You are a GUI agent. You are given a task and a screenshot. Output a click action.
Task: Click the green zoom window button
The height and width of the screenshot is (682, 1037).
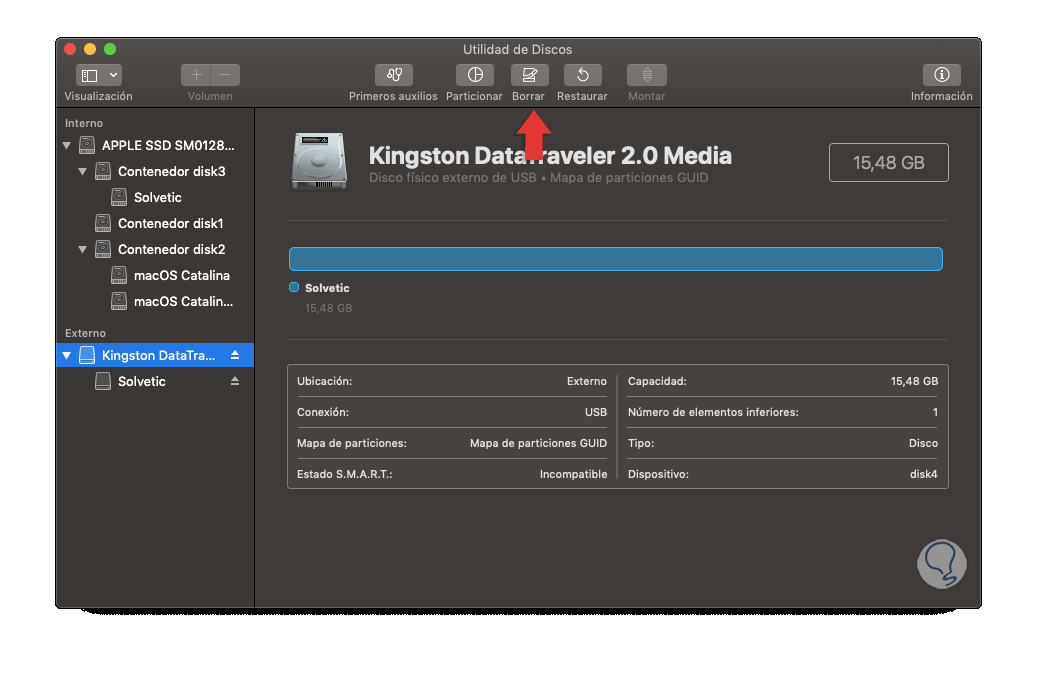pyautogui.click(x=110, y=49)
